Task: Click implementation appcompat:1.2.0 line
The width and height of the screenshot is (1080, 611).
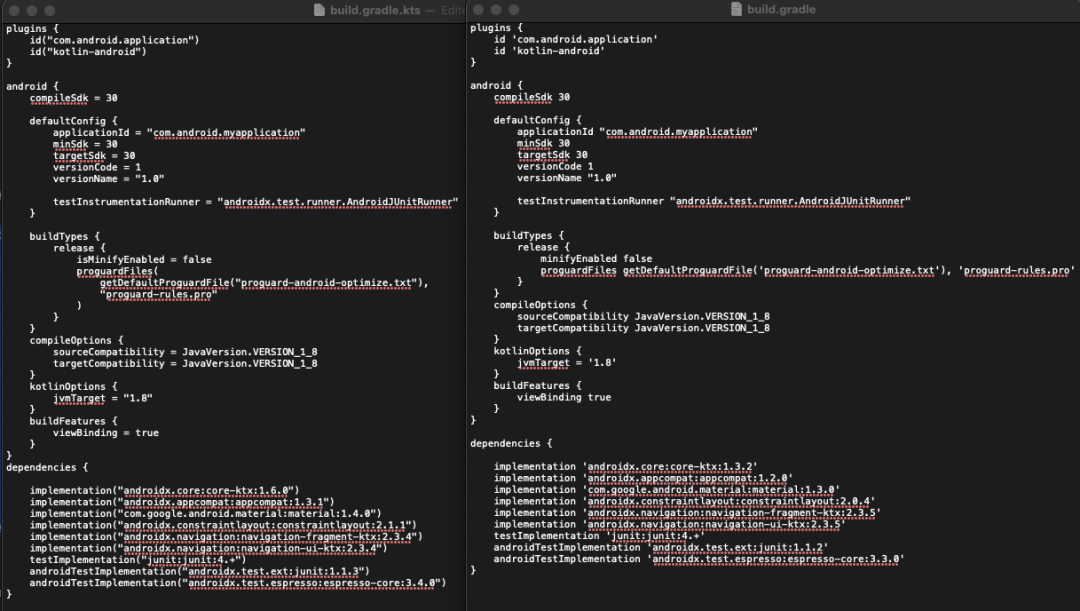Action: coord(643,478)
